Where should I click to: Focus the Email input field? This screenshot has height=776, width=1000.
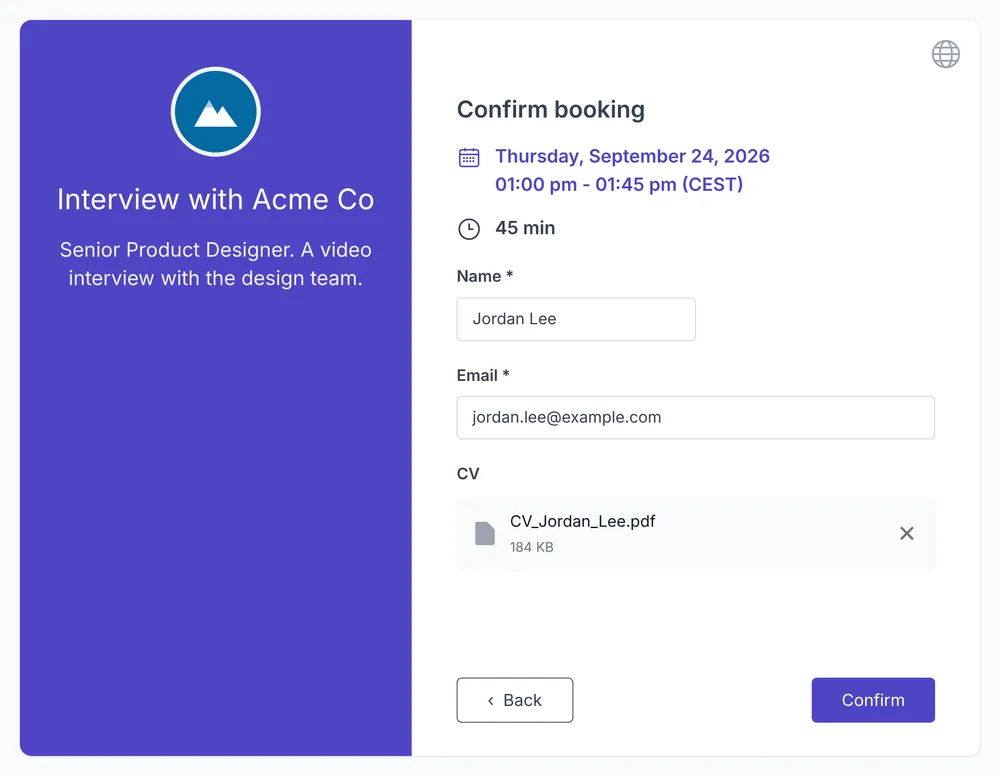[x=695, y=418]
